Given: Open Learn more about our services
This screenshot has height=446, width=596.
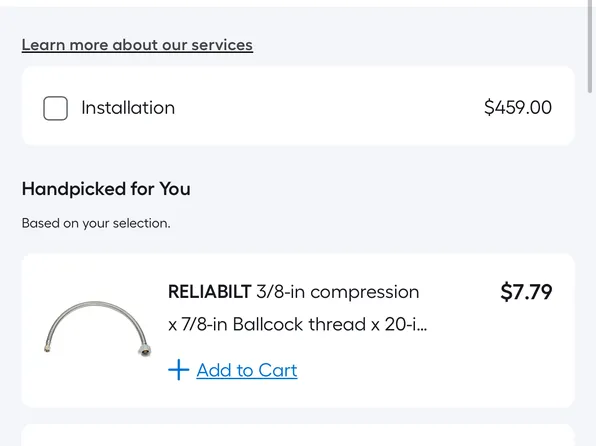Looking at the screenshot, I should 137,45.
